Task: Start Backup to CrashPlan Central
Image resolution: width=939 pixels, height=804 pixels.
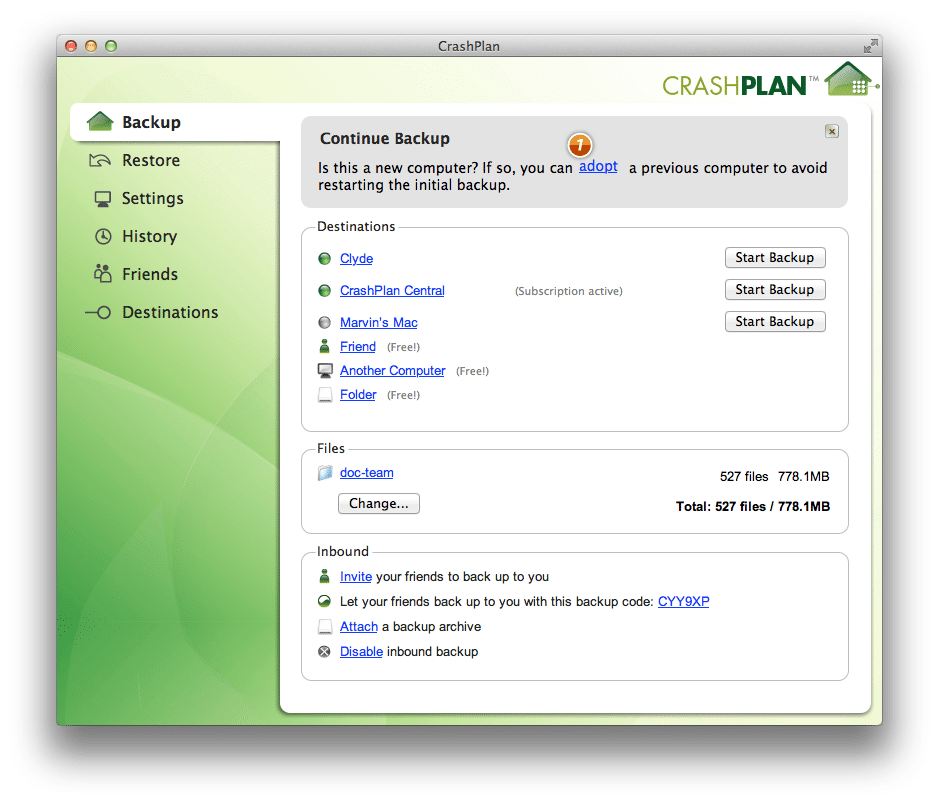Action: (x=775, y=290)
